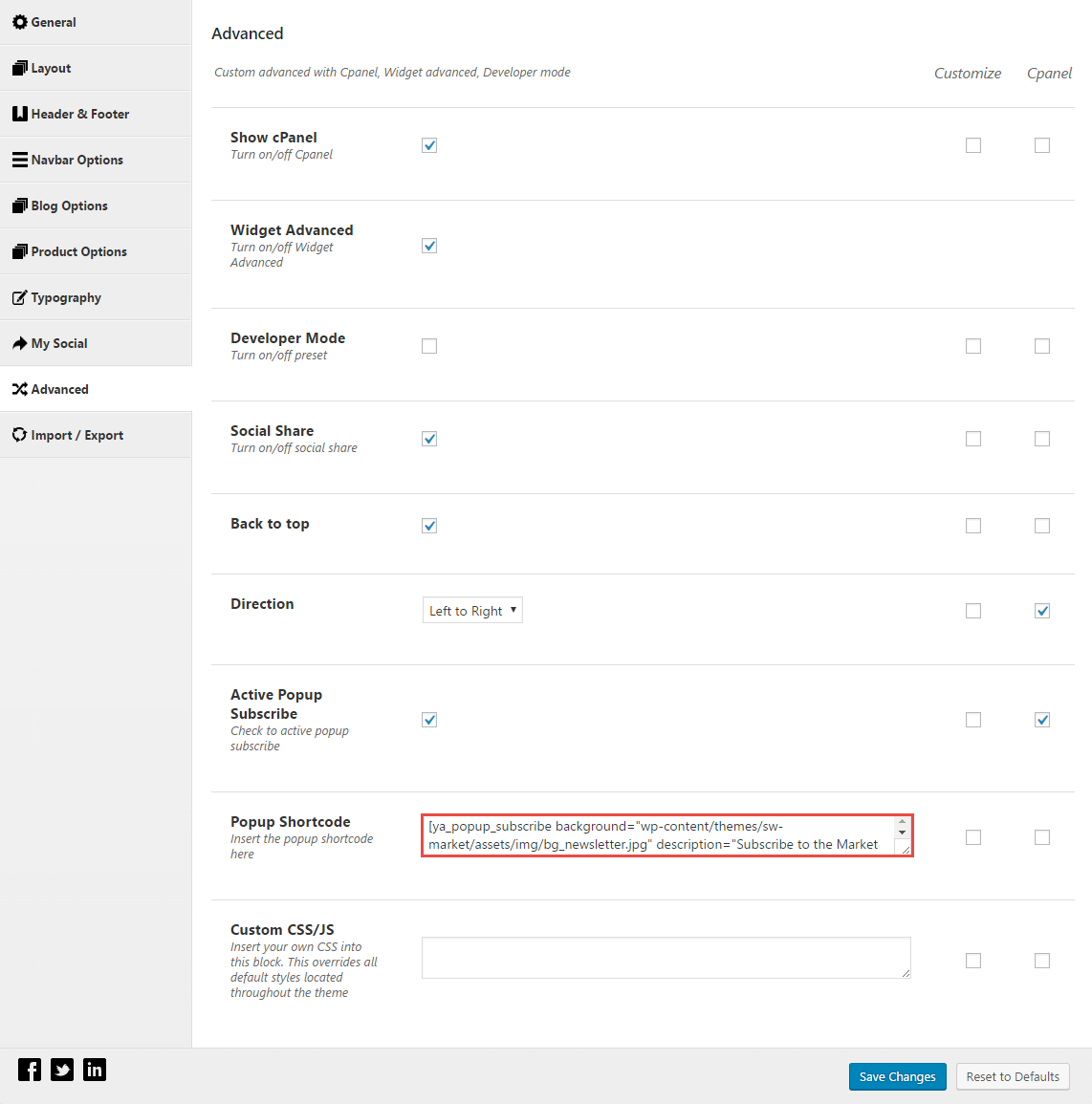
Task: Open Product Options tab
Action: tap(96, 251)
